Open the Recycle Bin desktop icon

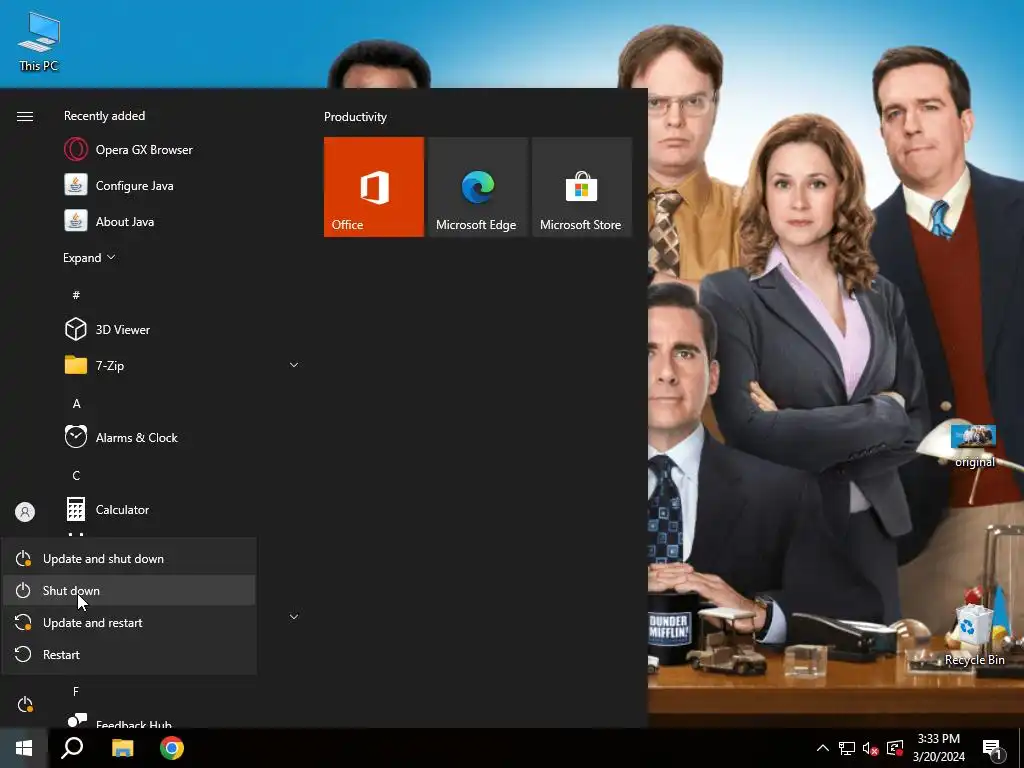pyautogui.click(x=974, y=635)
